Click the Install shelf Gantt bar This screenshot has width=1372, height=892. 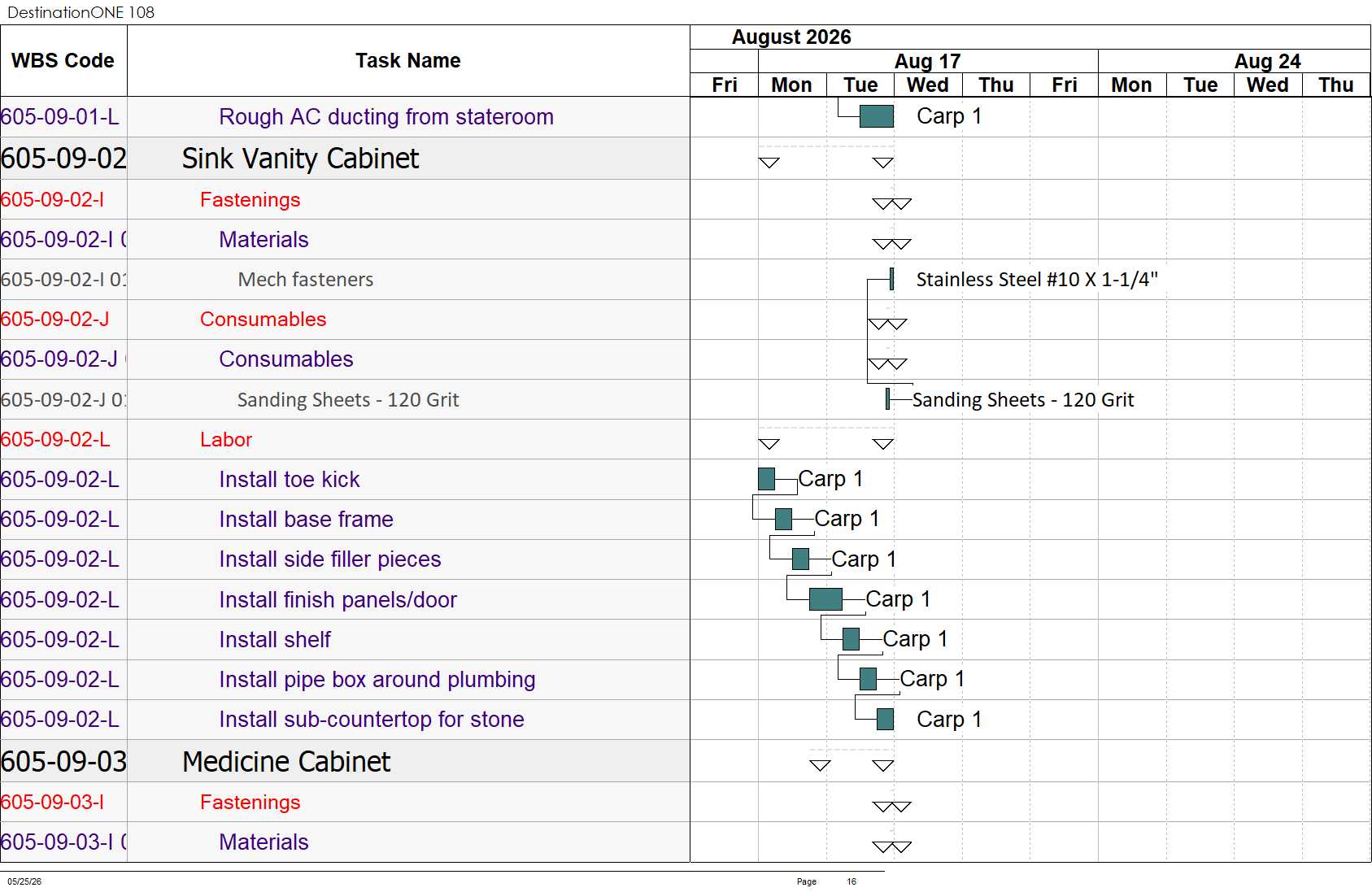851,639
